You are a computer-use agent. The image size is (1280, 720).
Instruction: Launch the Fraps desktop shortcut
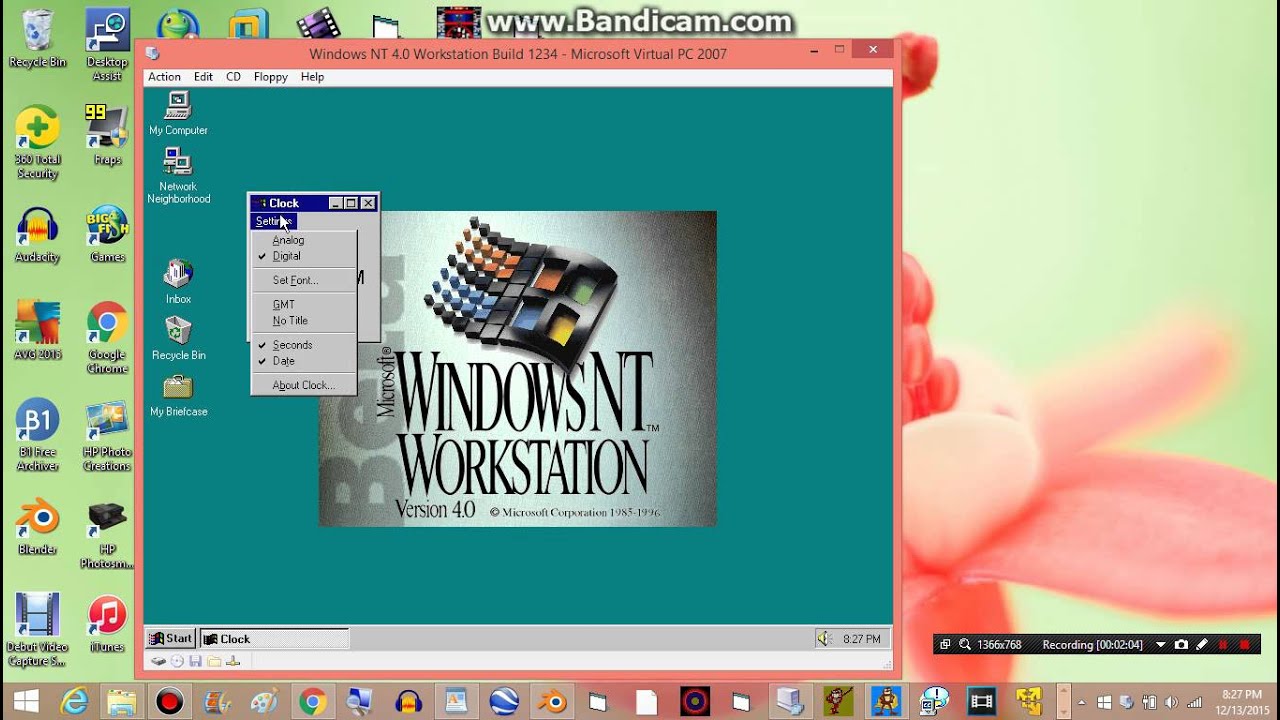[107, 135]
